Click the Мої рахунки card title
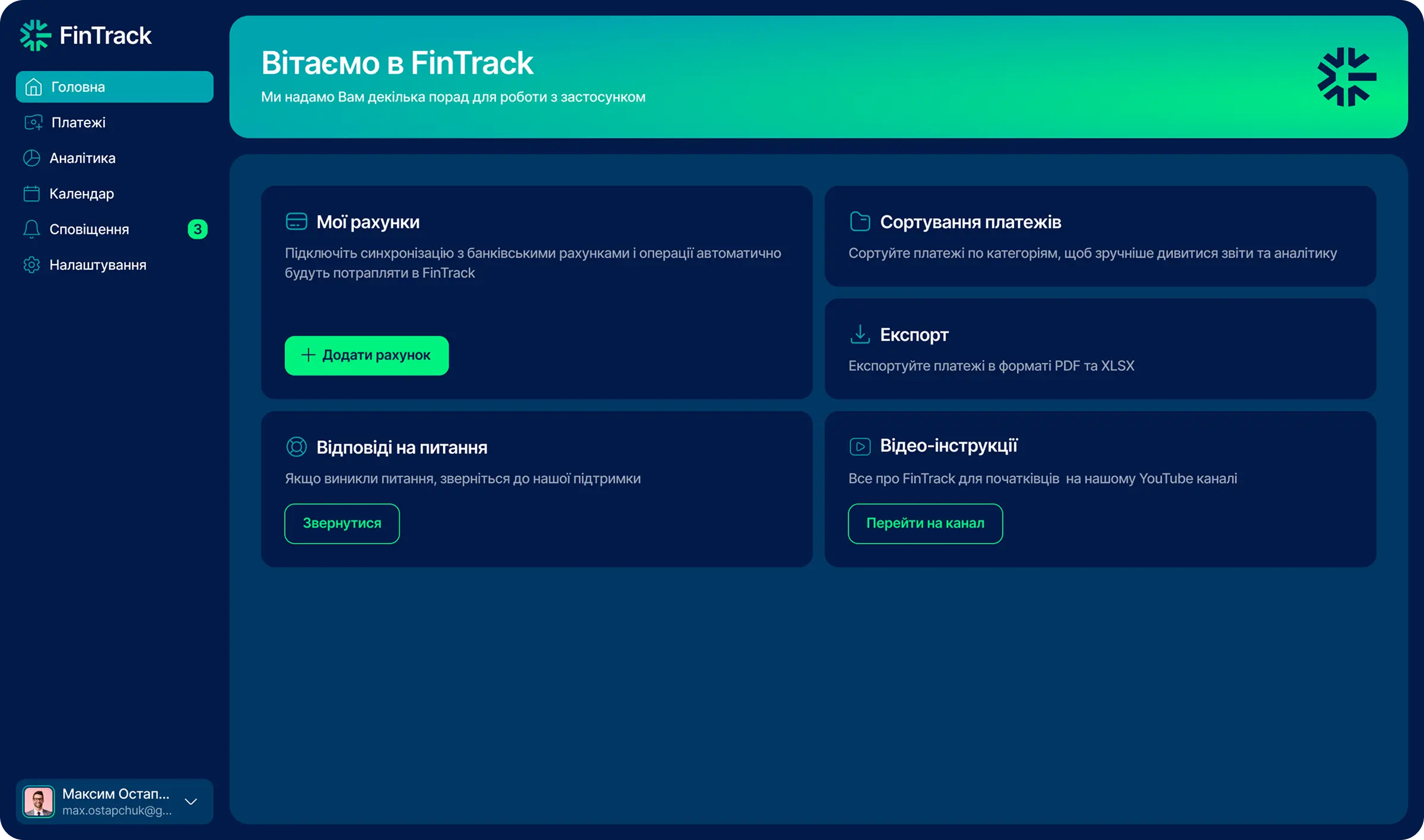 click(x=368, y=222)
